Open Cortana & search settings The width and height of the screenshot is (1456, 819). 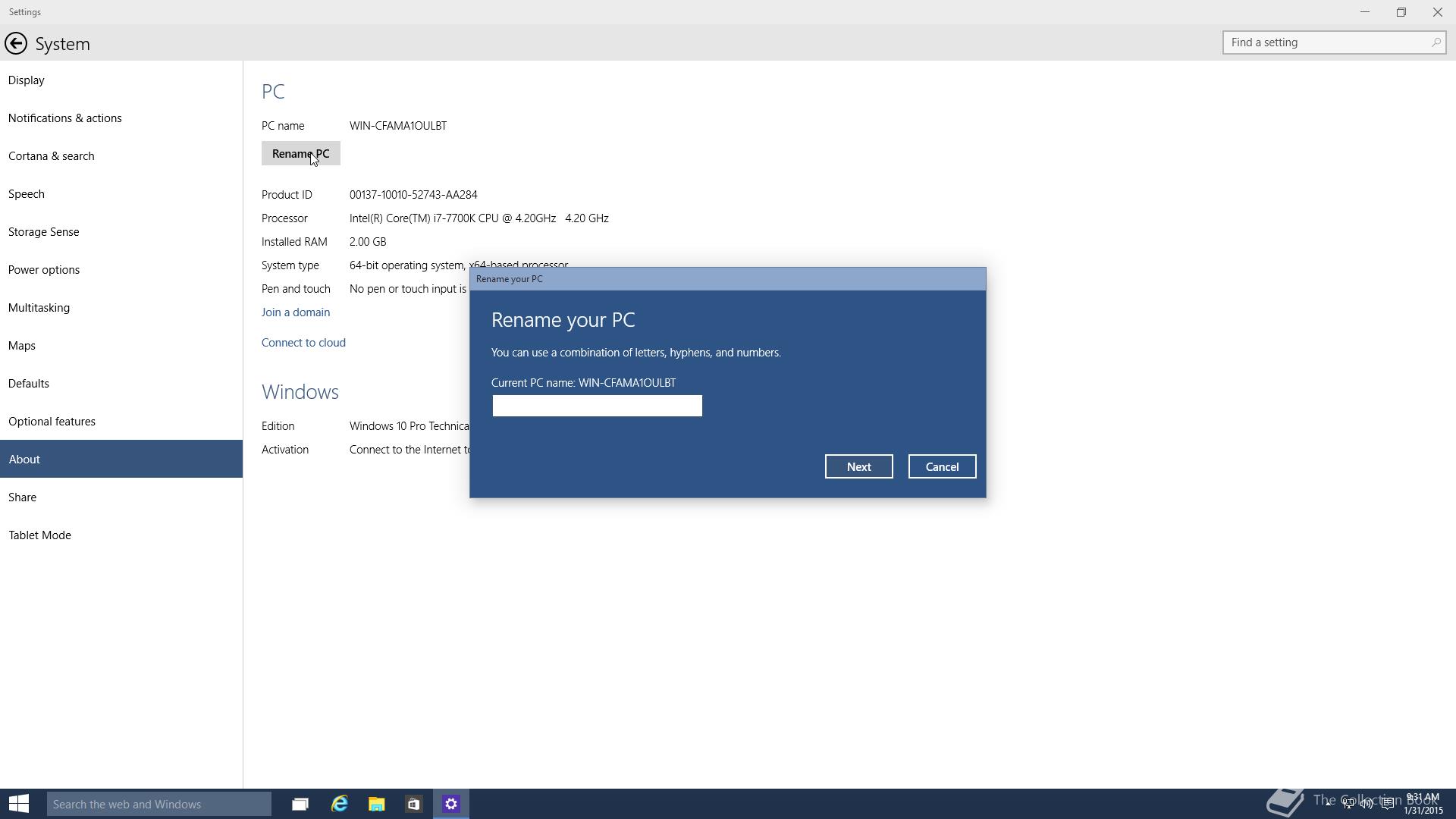121,155
